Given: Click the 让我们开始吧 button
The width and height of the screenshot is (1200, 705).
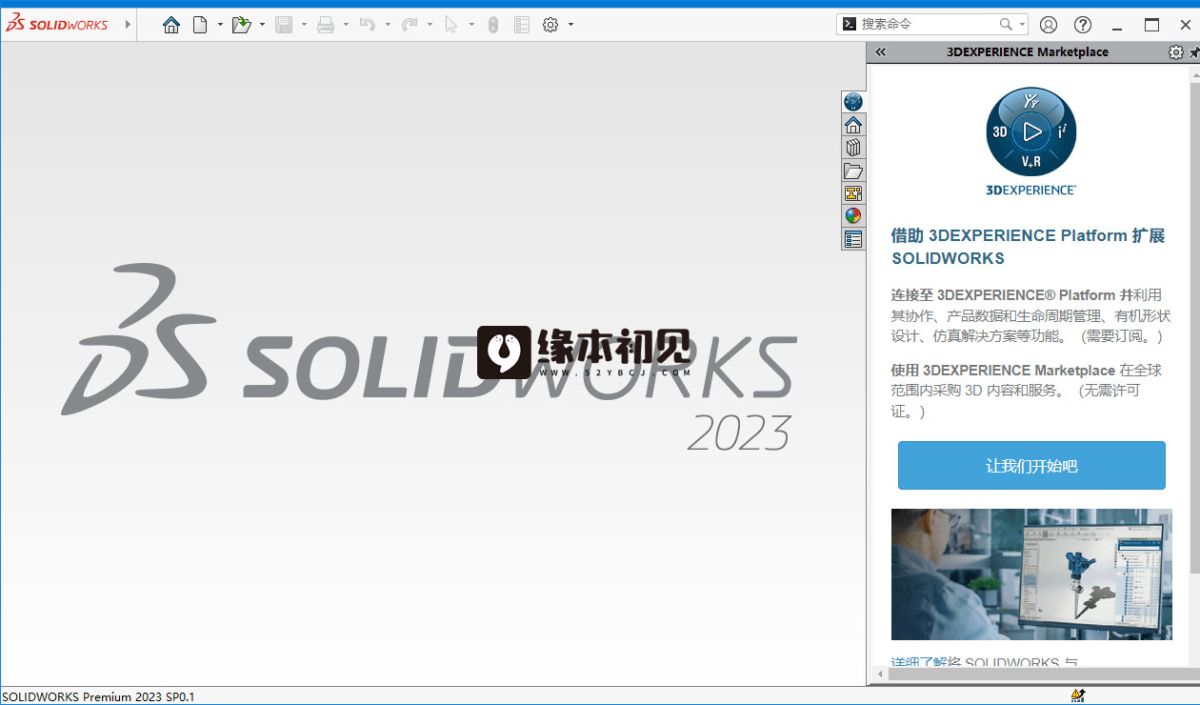Looking at the screenshot, I should (x=1031, y=466).
